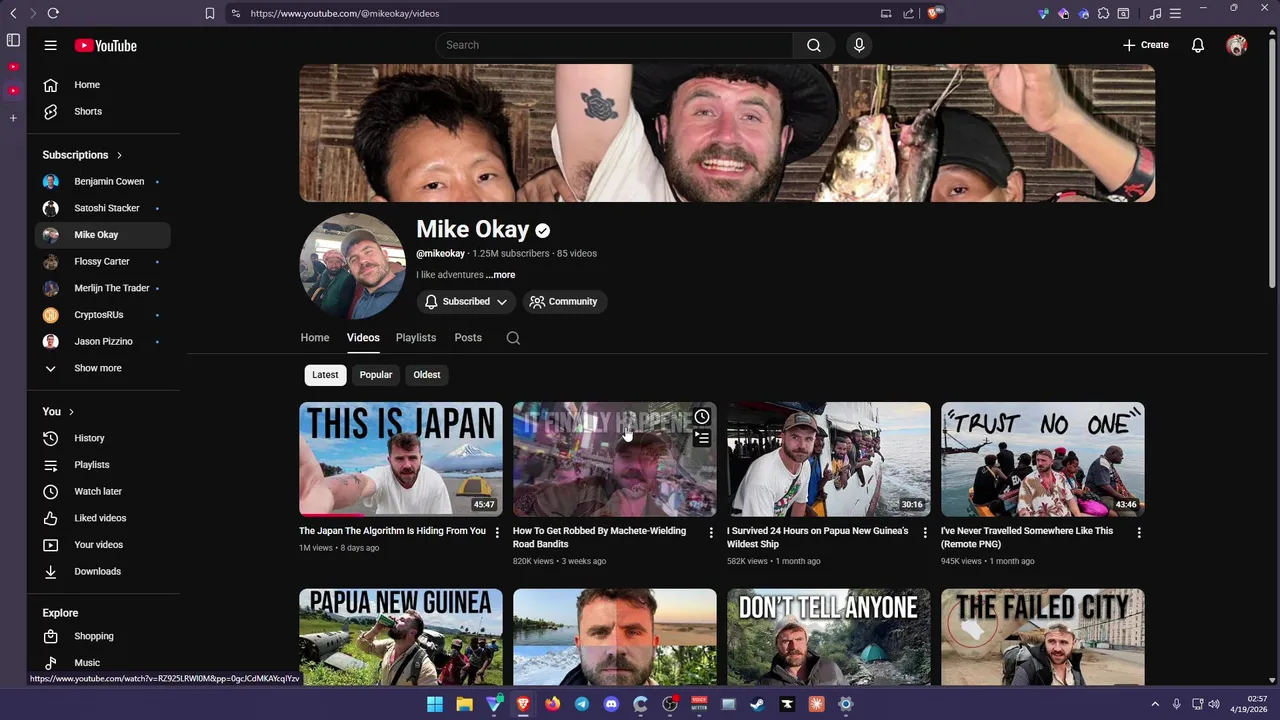Viewport: 1280px width, 720px height.
Task: Click the Mike Okay channel avatar
Action: pos(353,266)
